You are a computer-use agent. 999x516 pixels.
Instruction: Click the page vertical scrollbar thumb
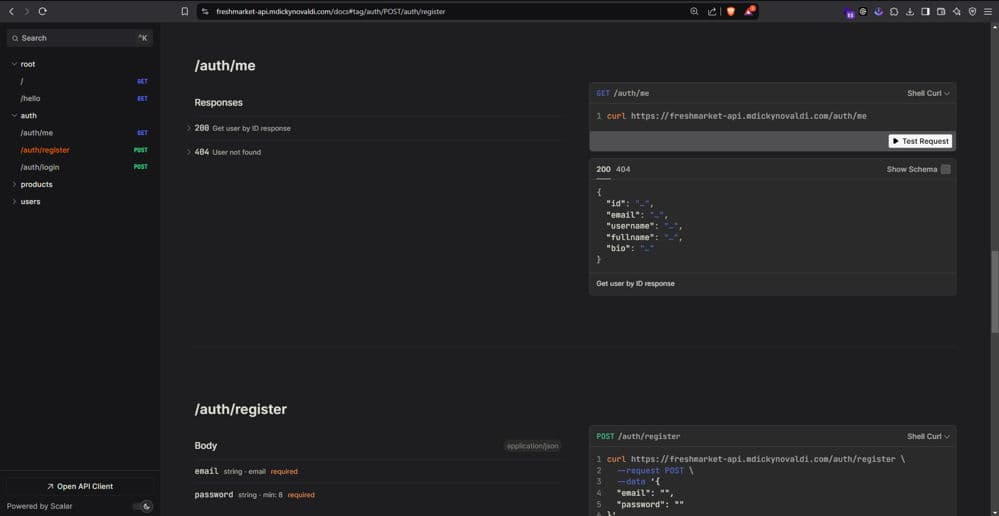(x=995, y=291)
